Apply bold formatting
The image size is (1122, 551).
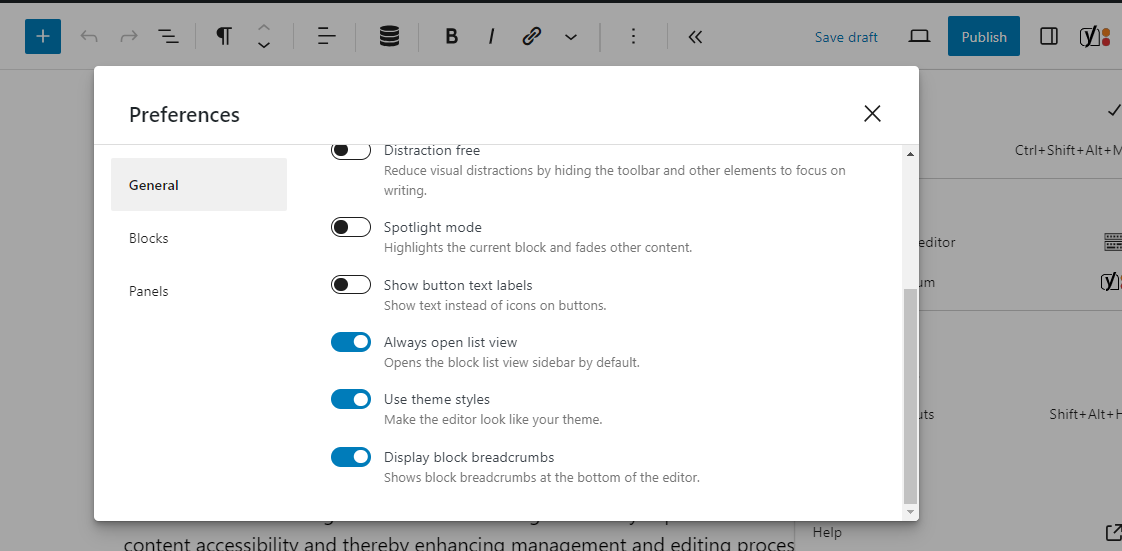click(451, 36)
